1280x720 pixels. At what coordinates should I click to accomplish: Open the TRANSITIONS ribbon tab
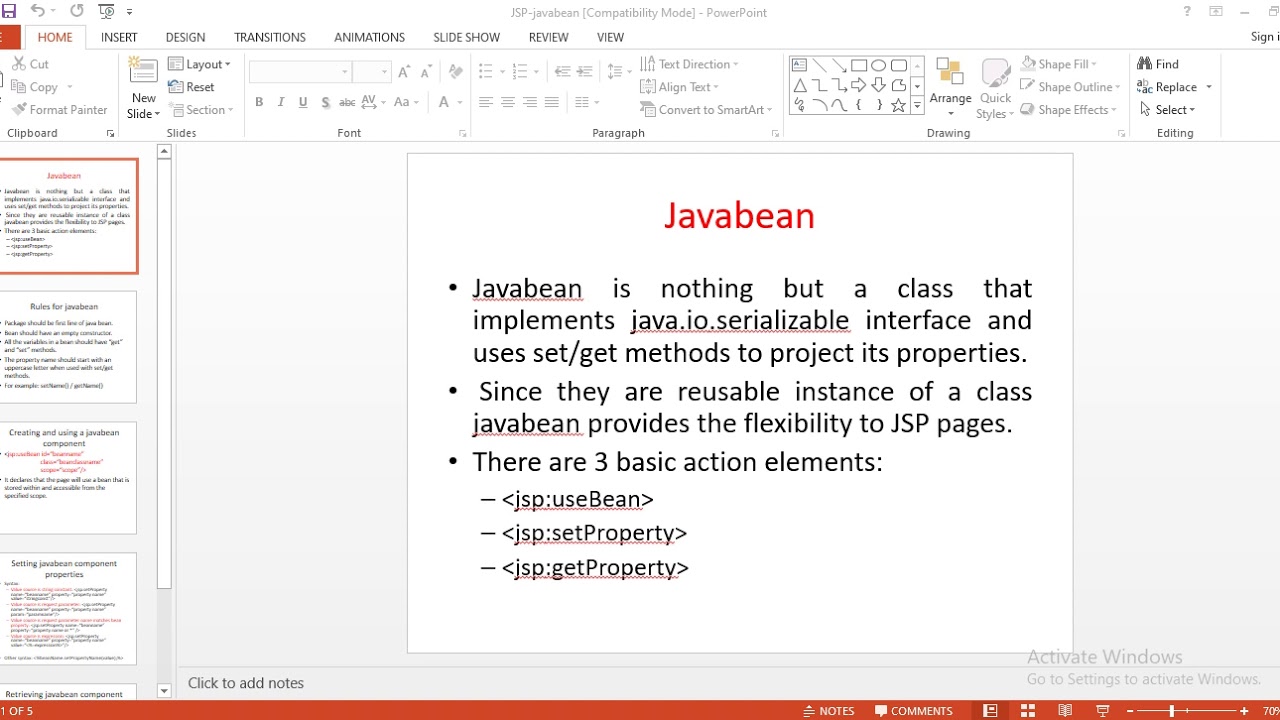(x=270, y=37)
